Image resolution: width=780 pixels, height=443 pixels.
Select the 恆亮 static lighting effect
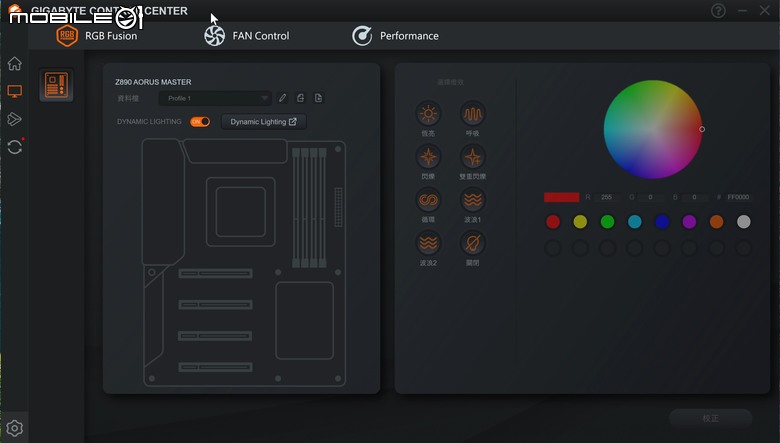click(x=428, y=114)
